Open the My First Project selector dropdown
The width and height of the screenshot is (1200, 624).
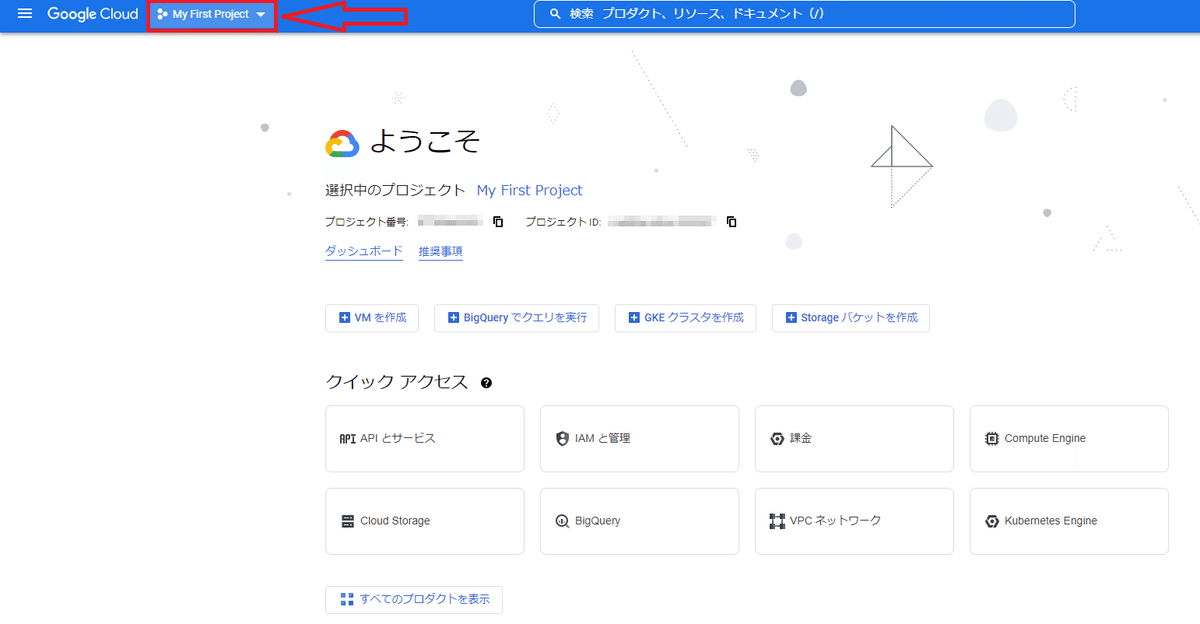click(x=211, y=15)
